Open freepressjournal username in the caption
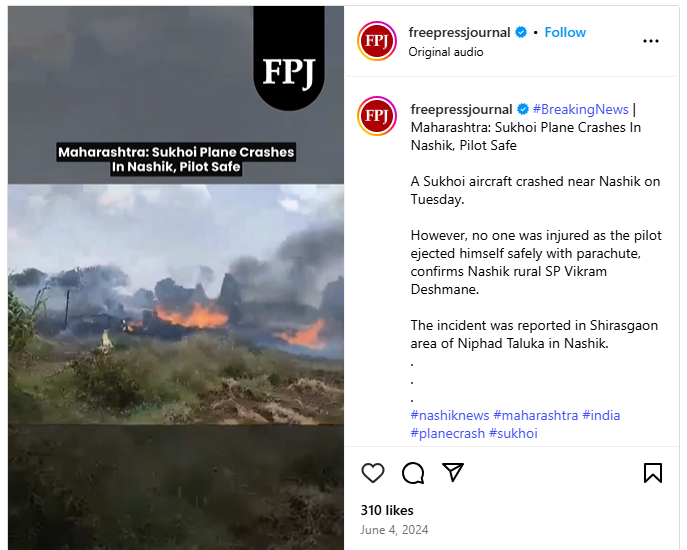 pos(461,109)
